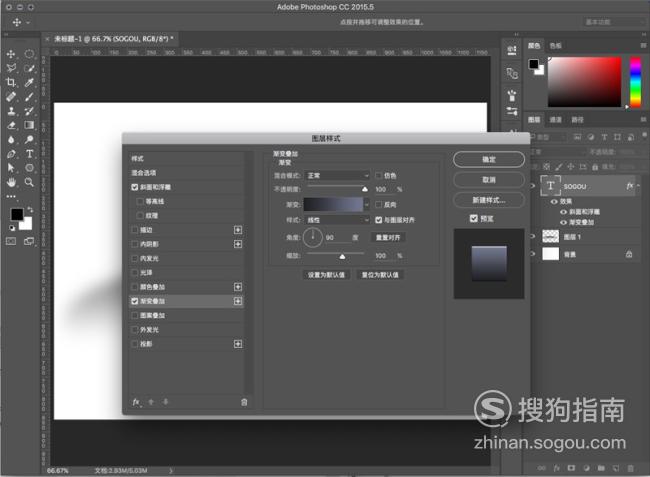Open the gradient picker dropdown arrow
Image resolution: width=650 pixels, height=477 pixels.
click(366, 204)
